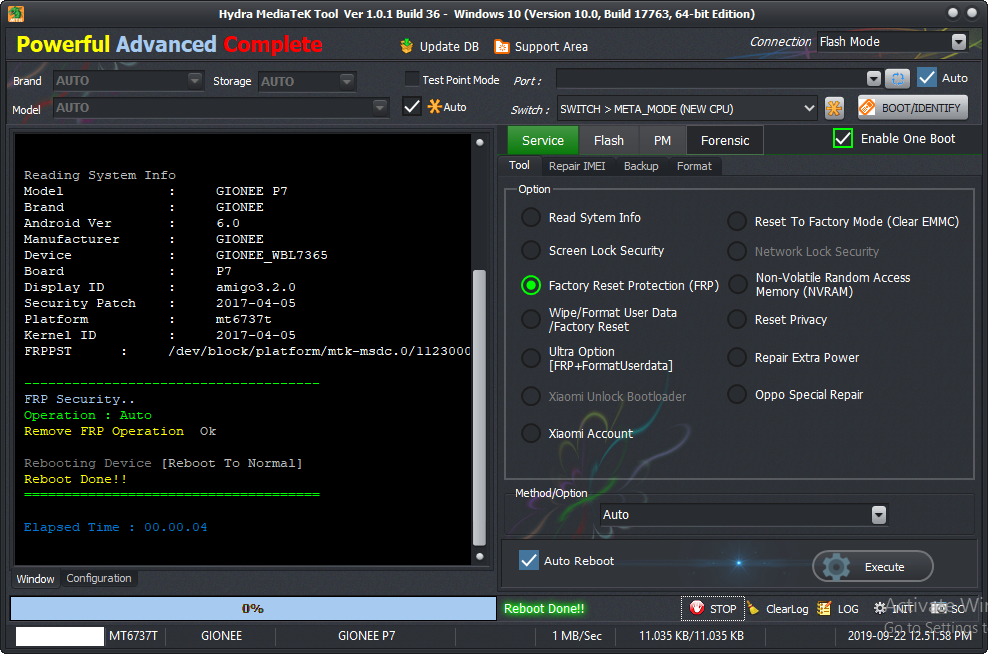Select Reset To Factory Mode option
This screenshot has height=654, width=988.
coord(737,221)
